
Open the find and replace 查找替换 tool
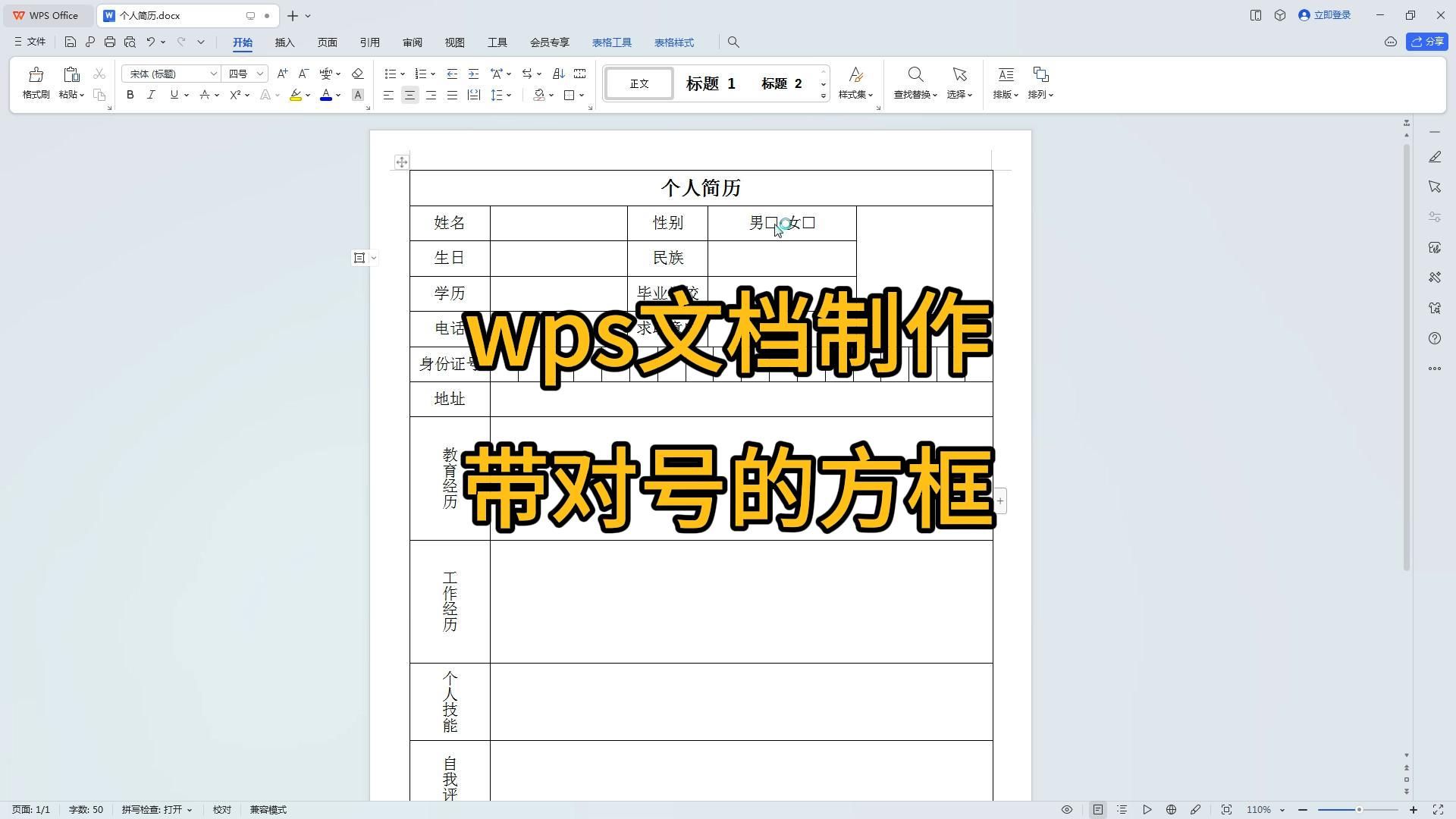pyautogui.click(x=915, y=83)
